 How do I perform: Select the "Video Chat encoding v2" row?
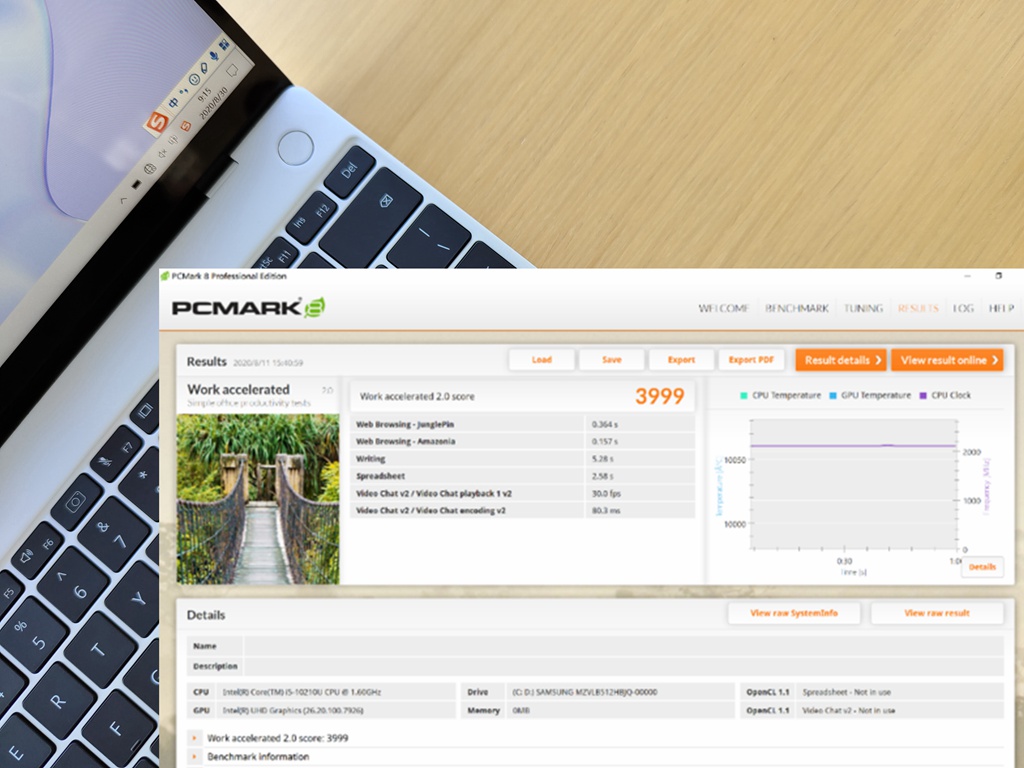coord(522,511)
